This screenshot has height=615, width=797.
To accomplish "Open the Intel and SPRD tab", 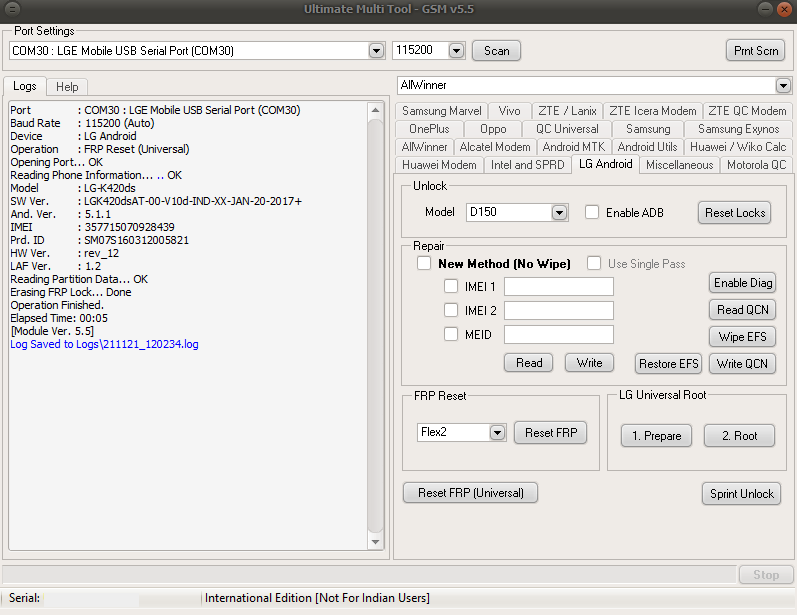I will (x=528, y=165).
